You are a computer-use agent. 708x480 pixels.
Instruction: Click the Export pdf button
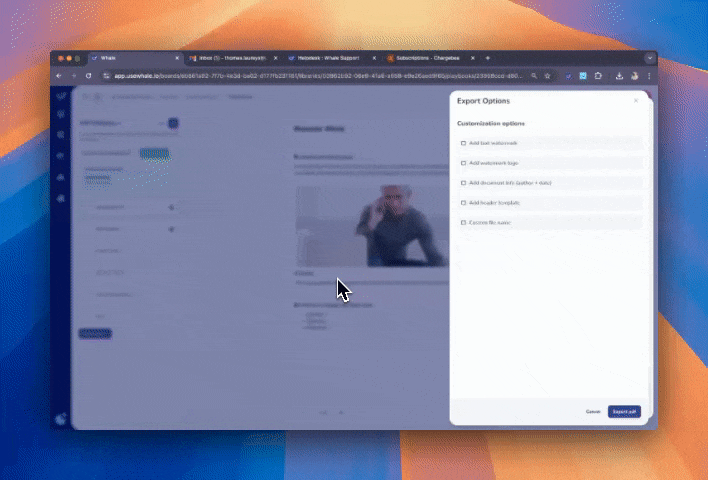[x=624, y=411]
